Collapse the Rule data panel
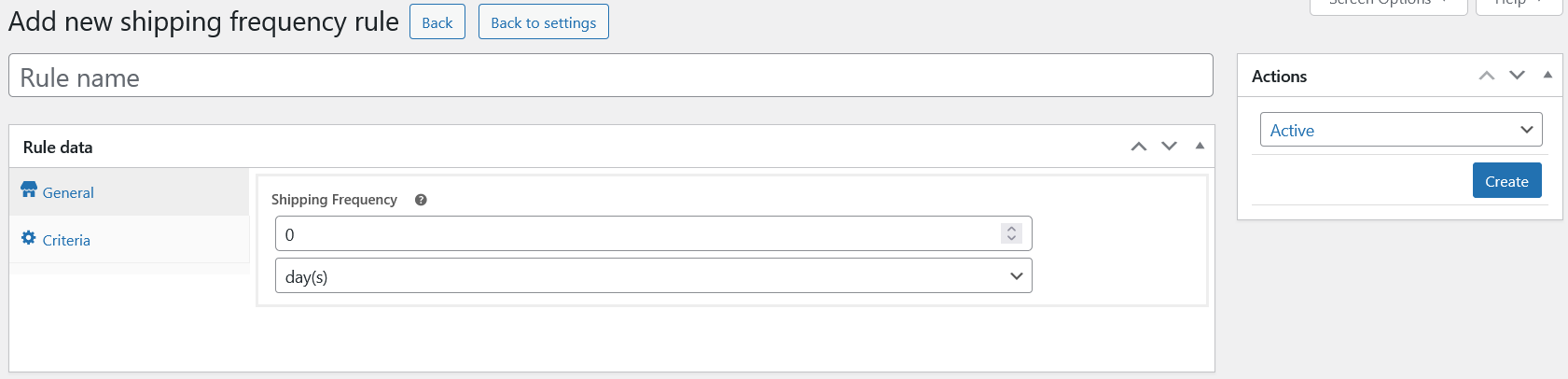Image resolution: width=1568 pixels, height=379 pixels. [x=1200, y=147]
